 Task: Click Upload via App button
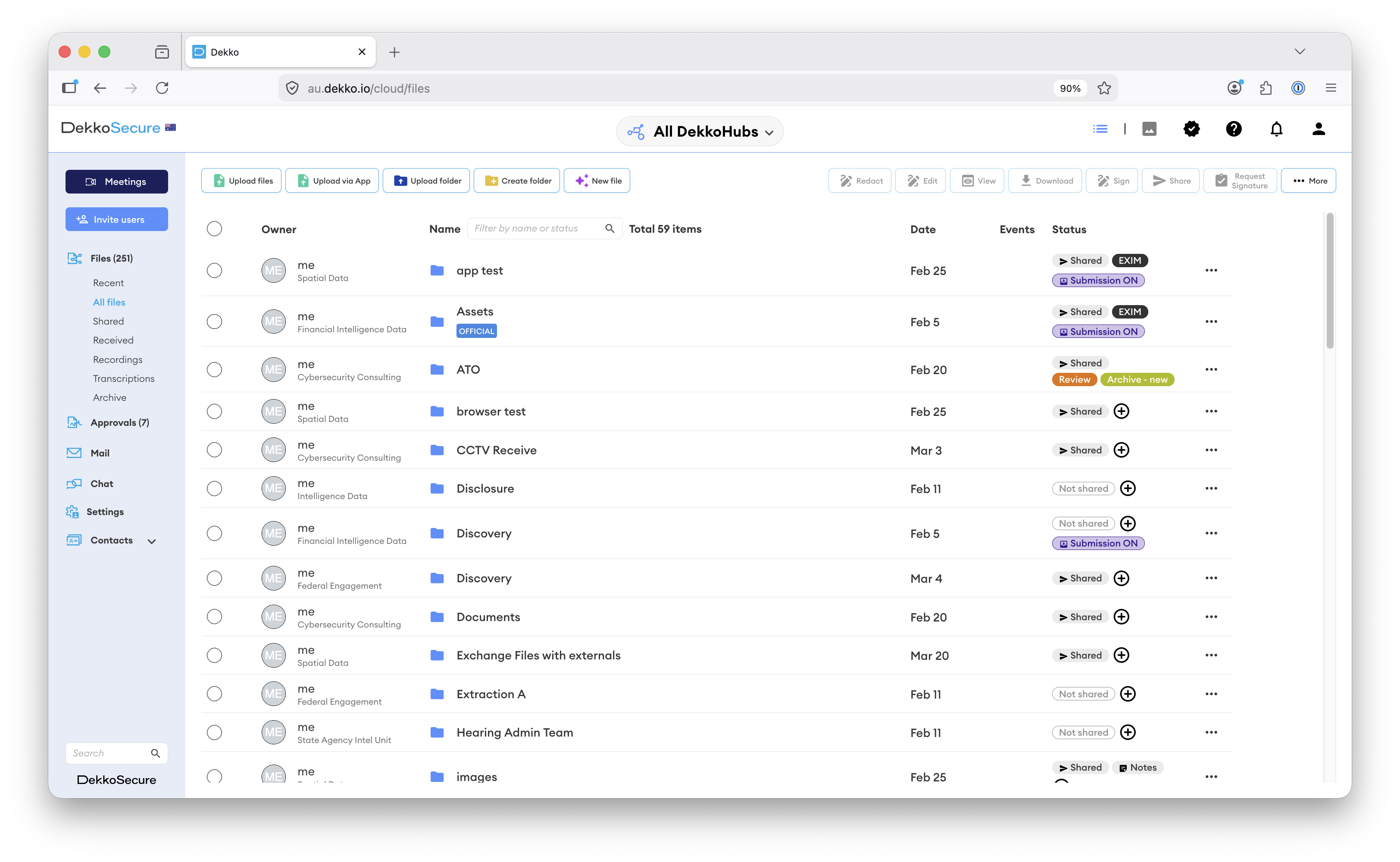[332, 181]
